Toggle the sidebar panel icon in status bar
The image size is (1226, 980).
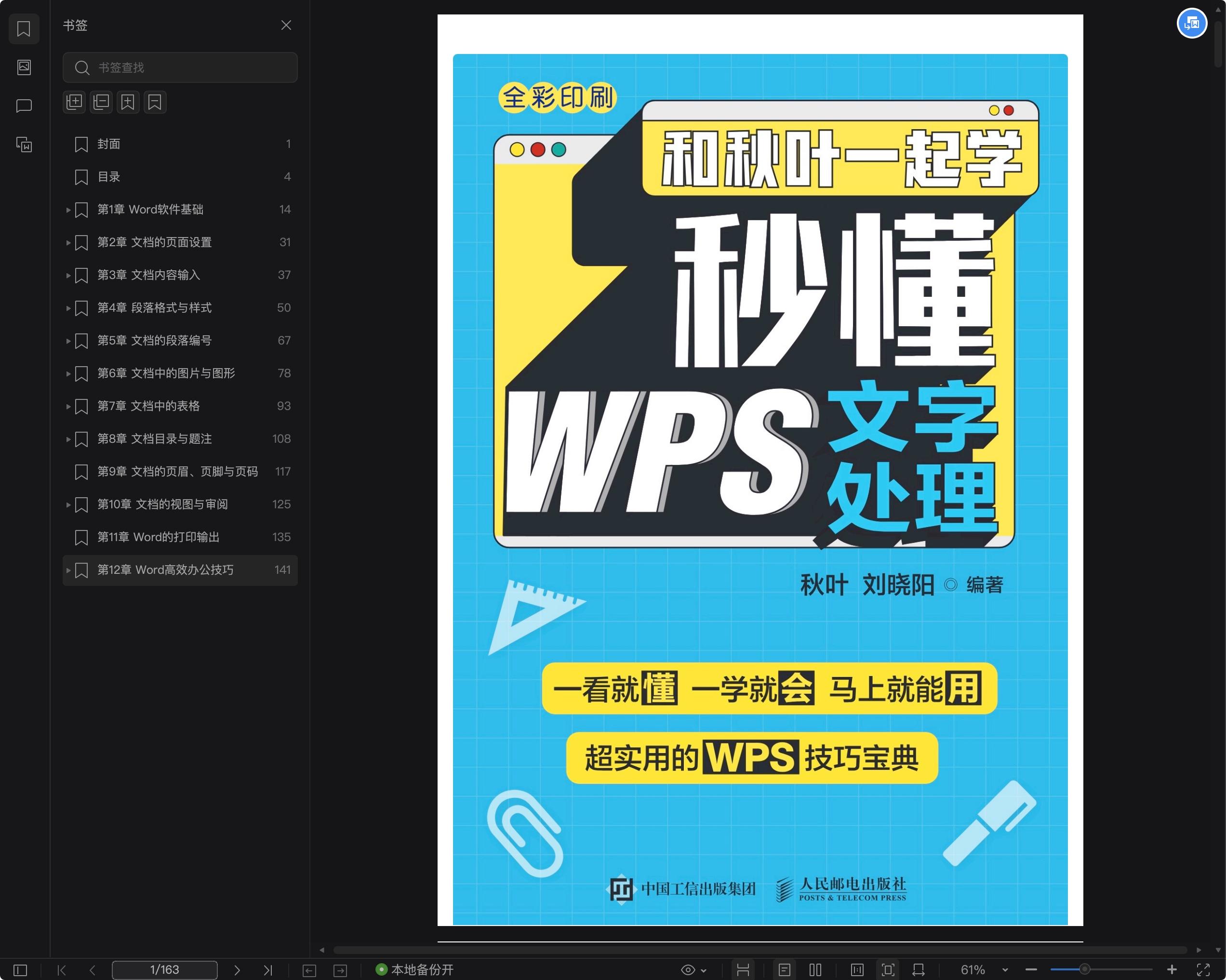tap(20, 970)
